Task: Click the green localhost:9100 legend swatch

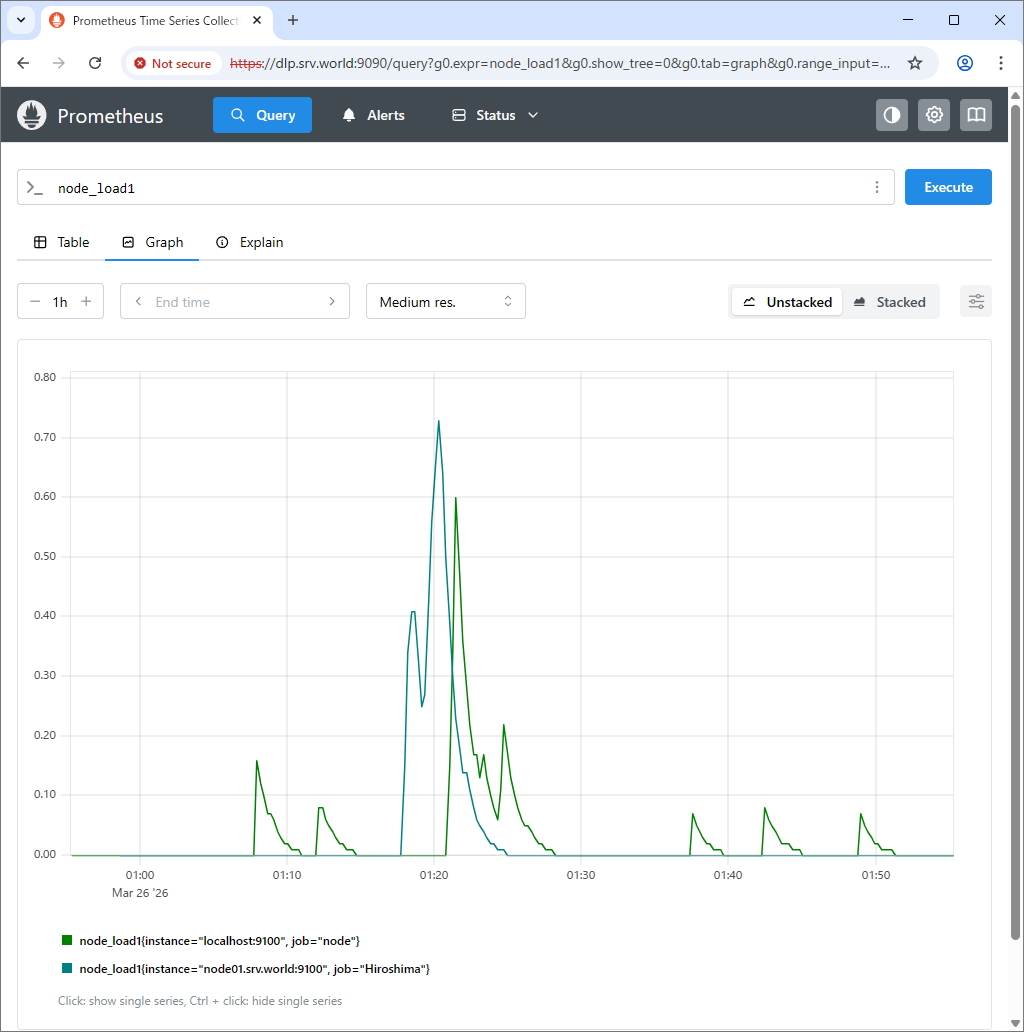Action: (66, 940)
